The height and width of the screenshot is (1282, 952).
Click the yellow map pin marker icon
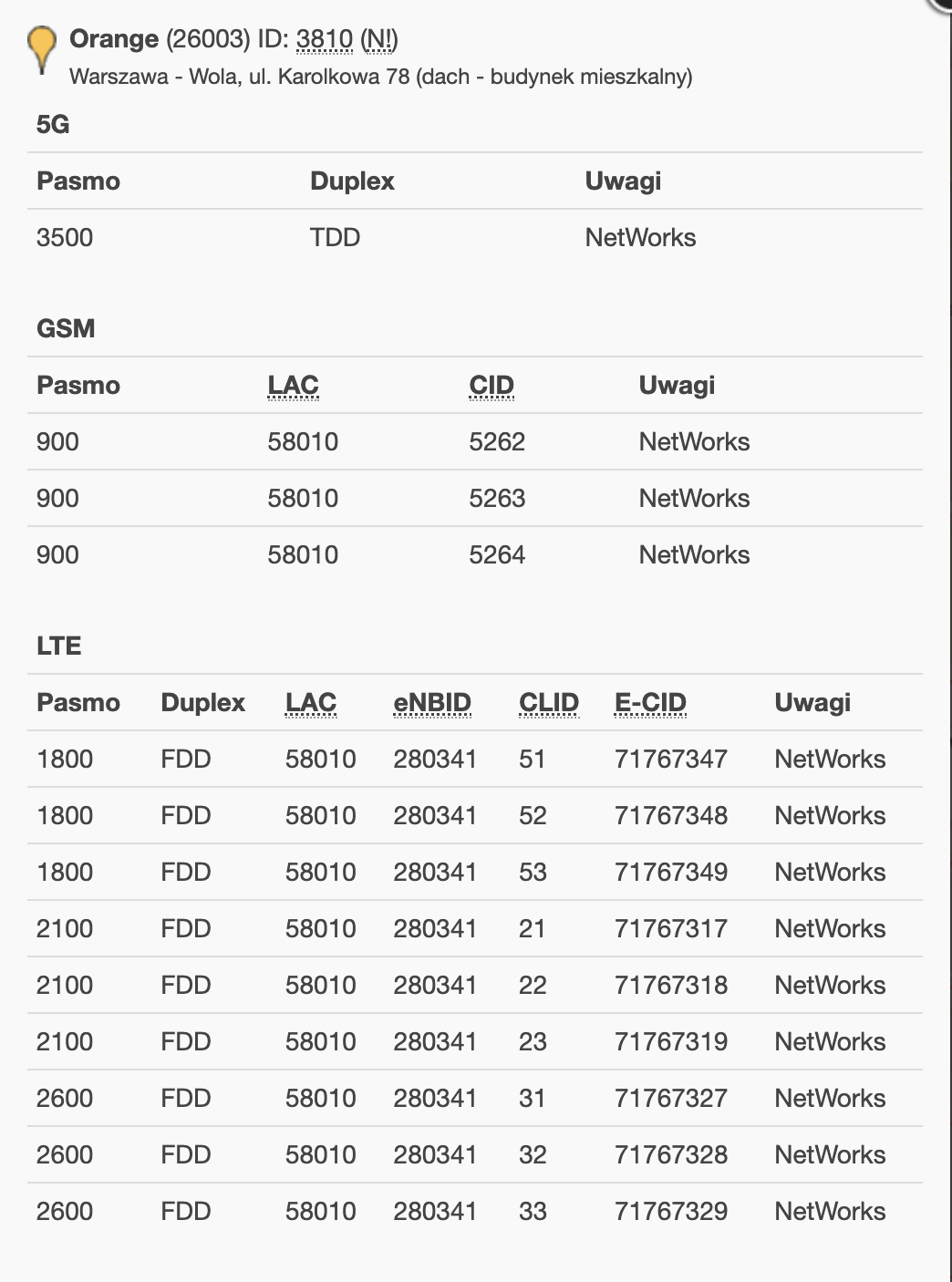[x=41, y=49]
